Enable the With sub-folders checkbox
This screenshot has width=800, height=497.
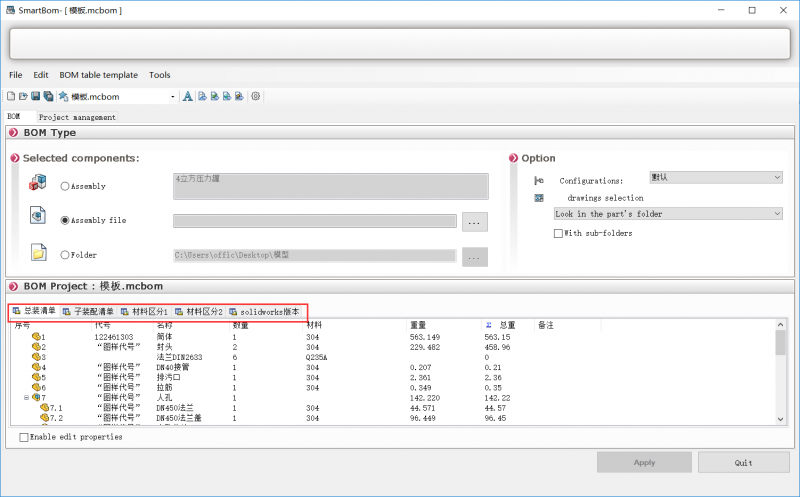tap(558, 233)
